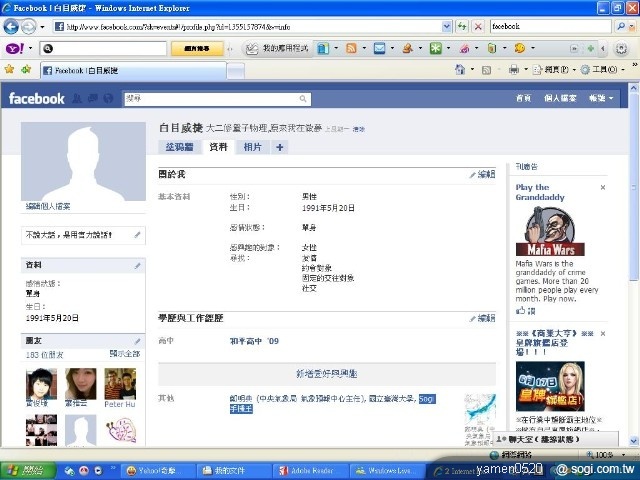Viewport: 640px width, 480px height.
Task: Select the Wall (塗鴉牆) tab
Action: pyautogui.click(x=179, y=147)
